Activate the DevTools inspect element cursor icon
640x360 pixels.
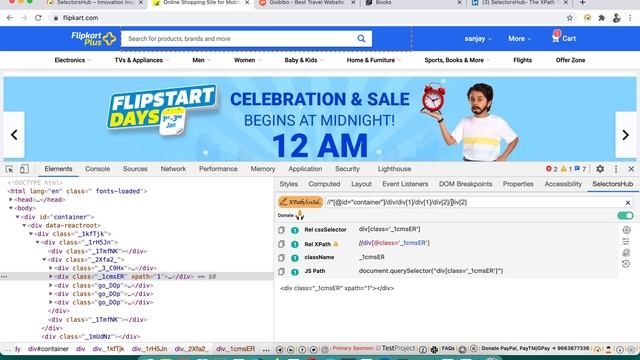[x=9, y=169]
